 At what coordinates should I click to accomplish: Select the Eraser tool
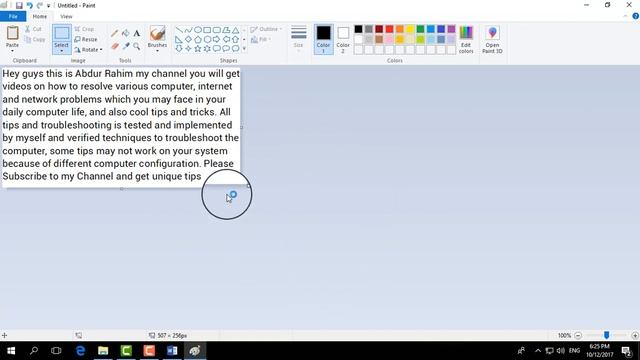tap(115, 47)
